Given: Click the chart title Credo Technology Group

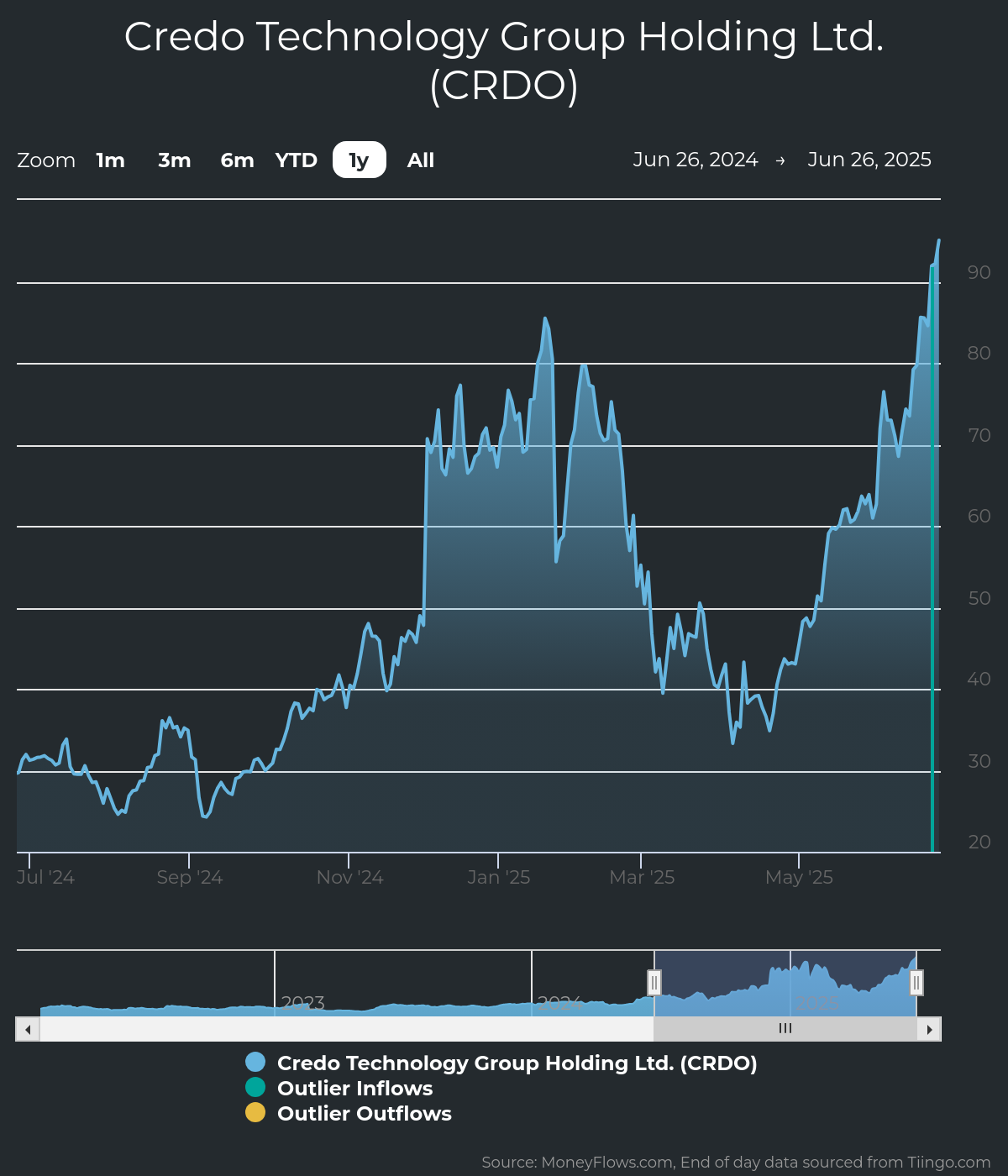Looking at the screenshot, I should pyautogui.click(x=504, y=60).
